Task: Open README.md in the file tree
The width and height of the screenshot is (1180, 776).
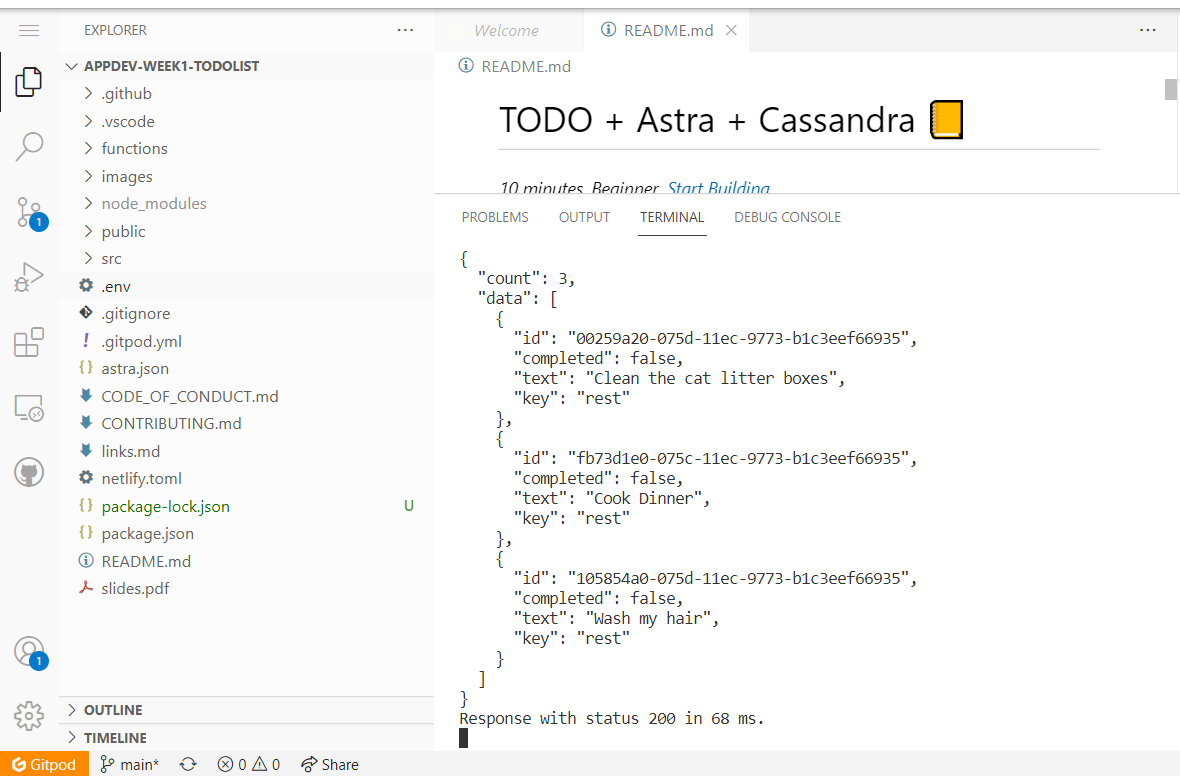Action: coord(247,561)
